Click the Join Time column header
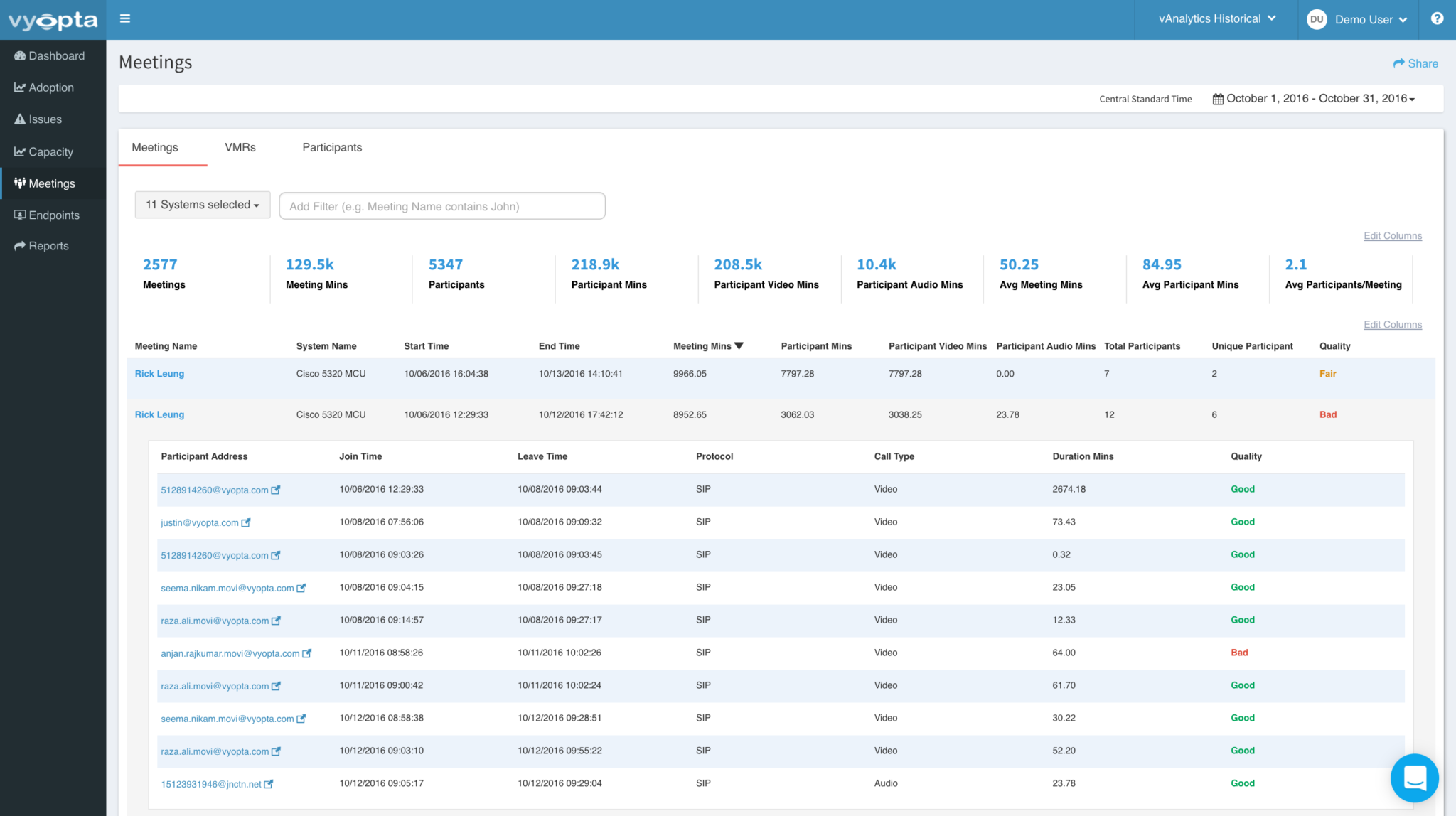The image size is (1456, 816). (x=360, y=456)
